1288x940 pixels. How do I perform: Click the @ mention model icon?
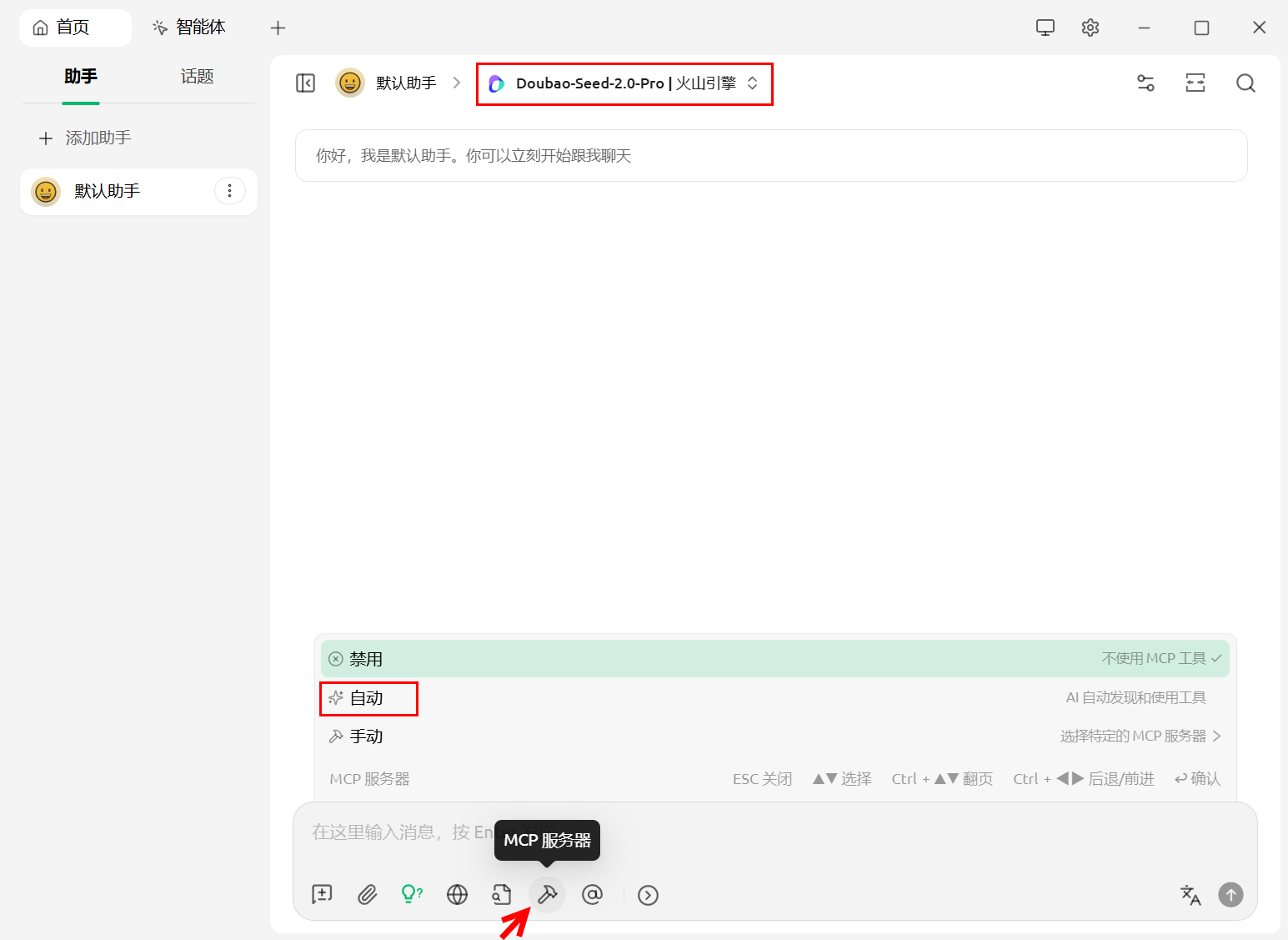(x=592, y=895)
